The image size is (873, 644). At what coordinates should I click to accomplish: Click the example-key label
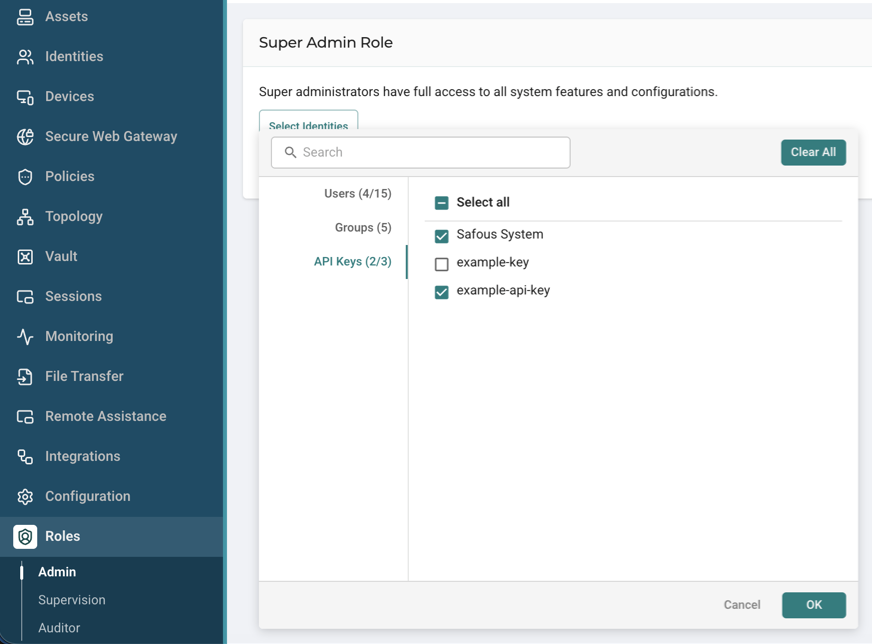493,263
